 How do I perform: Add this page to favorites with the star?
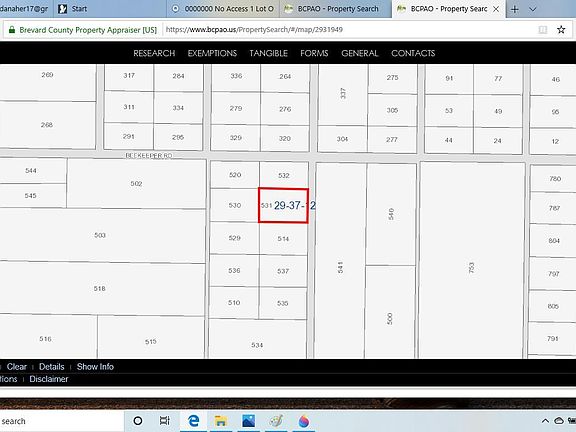click(x=561, y=30)
